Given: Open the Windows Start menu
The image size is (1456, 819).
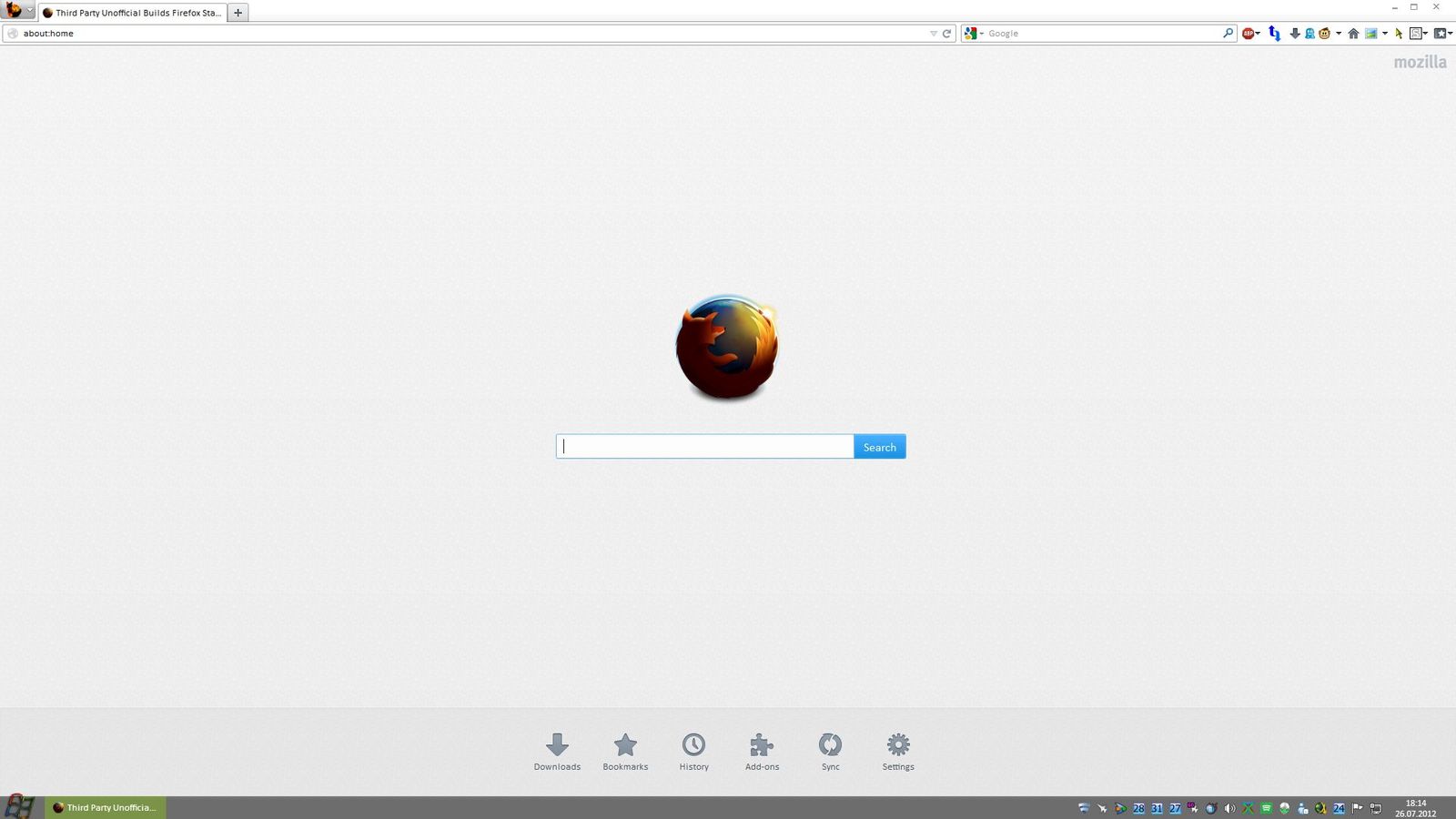Looking at the screenshot, I should (x=19, y=806).
